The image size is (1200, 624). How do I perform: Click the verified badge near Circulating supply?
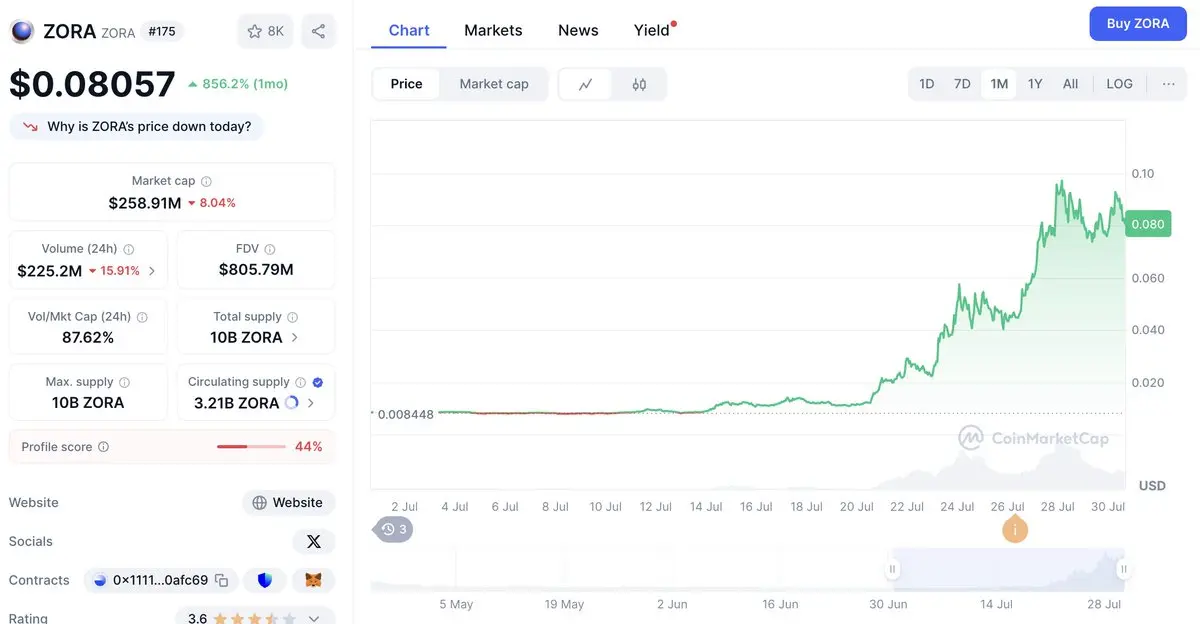click(317, 382)
